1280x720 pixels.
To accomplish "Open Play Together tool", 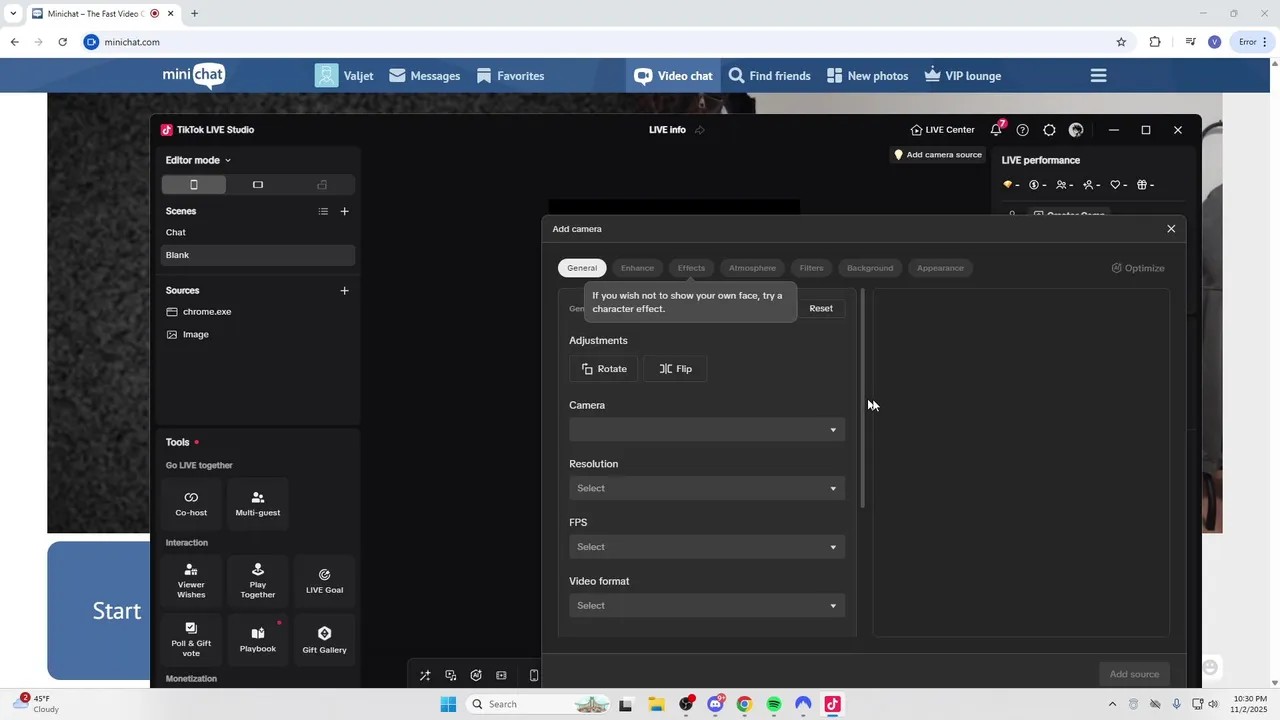I will 258,581.
